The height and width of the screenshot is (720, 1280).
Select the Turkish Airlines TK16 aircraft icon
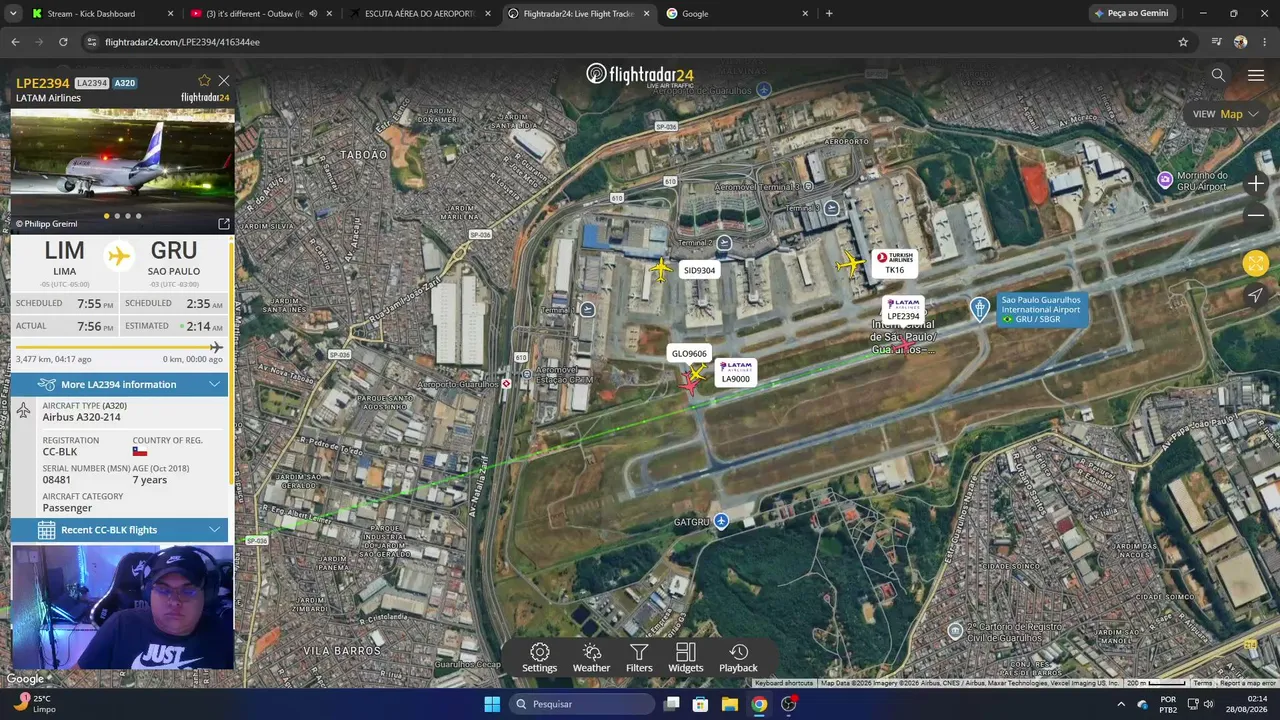pos(850,264)
